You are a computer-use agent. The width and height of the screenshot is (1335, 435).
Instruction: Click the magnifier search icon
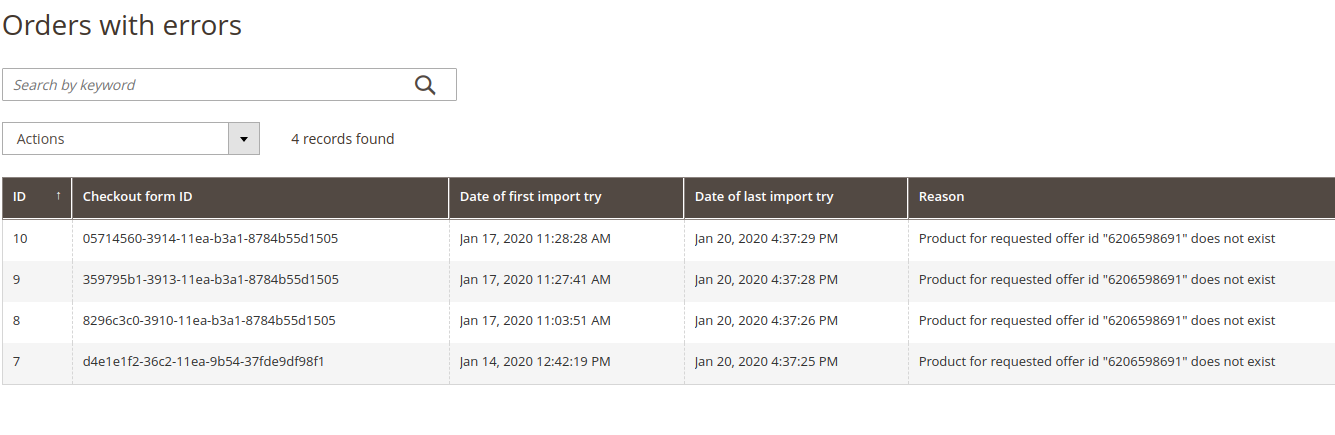pos(425,85)
